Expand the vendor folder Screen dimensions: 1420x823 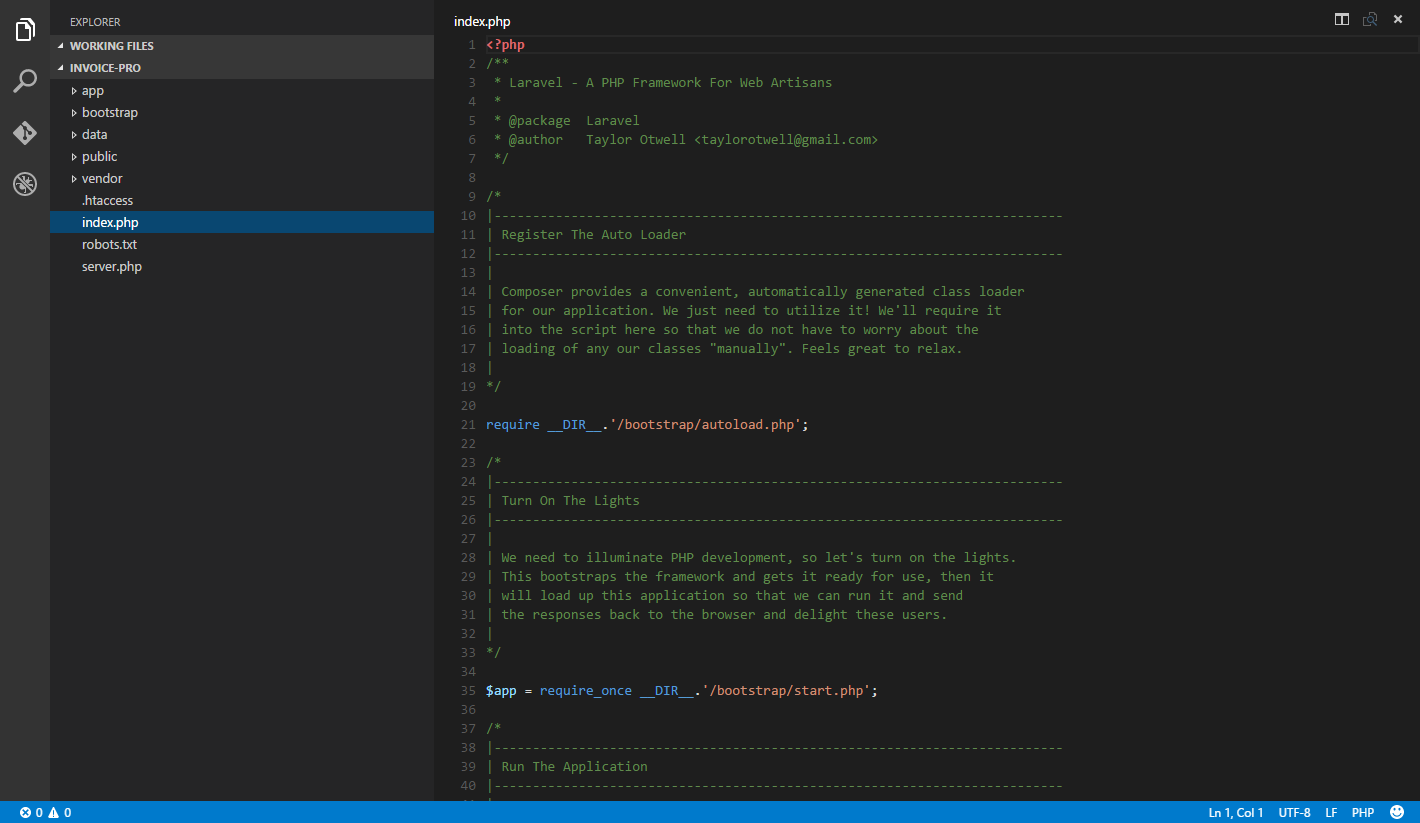click(74, 179)
